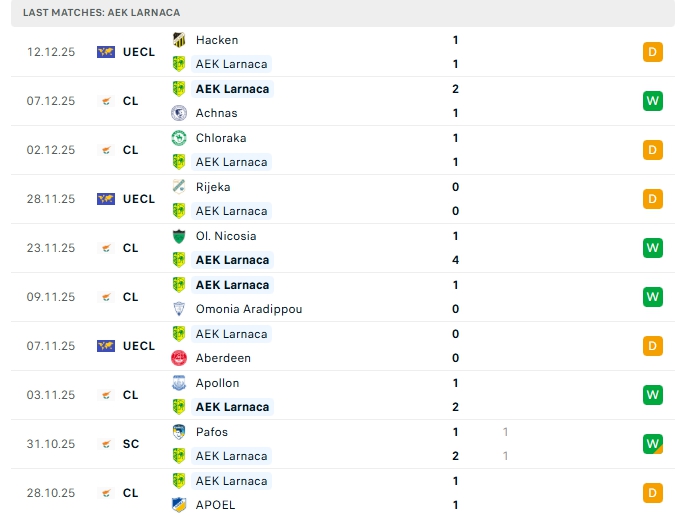Select the green W badge for 07.12.25 match
This screenshot has width=686, height=516.
(x=653, y=101)
